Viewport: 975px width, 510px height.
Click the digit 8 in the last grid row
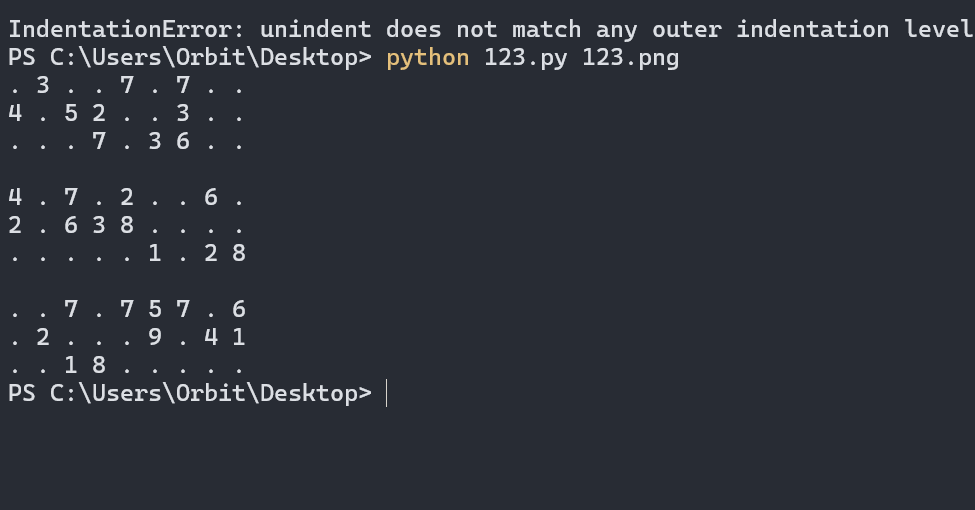(99, 365)
